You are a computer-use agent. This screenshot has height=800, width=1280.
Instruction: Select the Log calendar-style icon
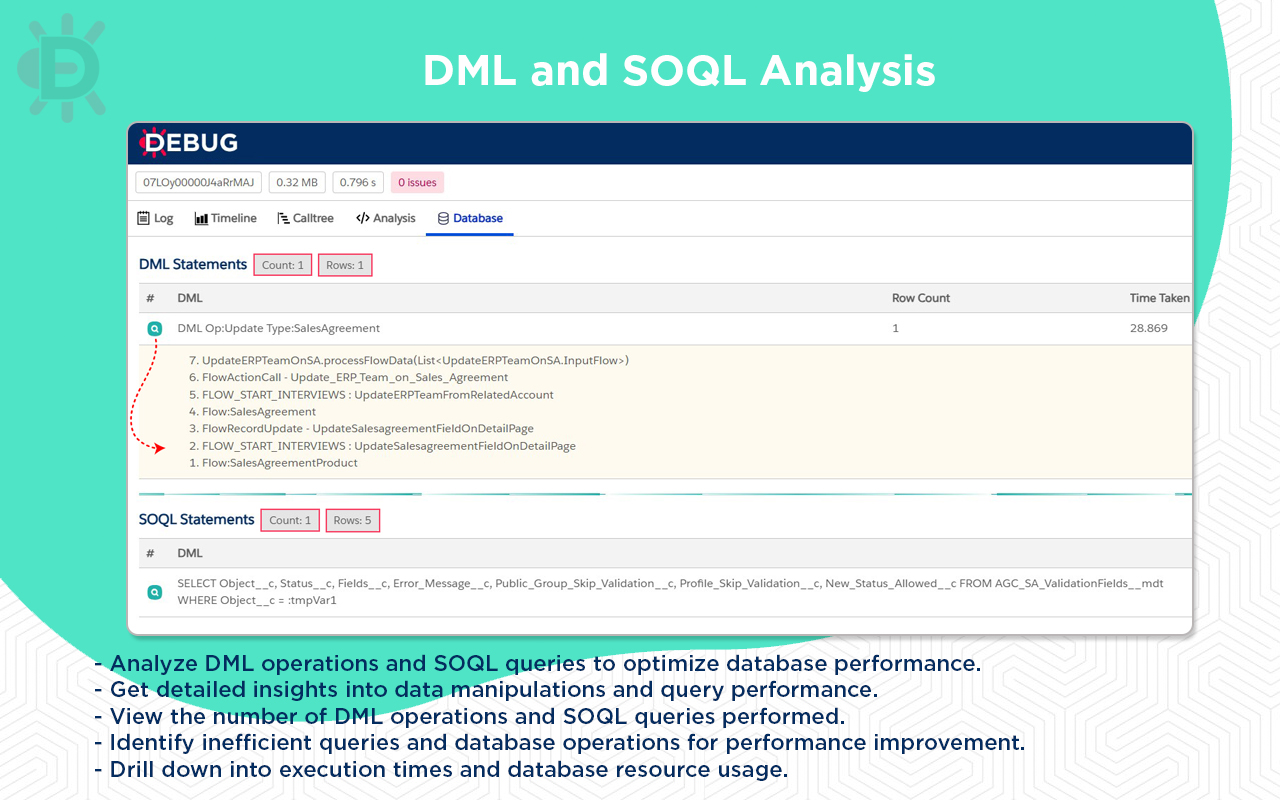click(x=142, y=218)
